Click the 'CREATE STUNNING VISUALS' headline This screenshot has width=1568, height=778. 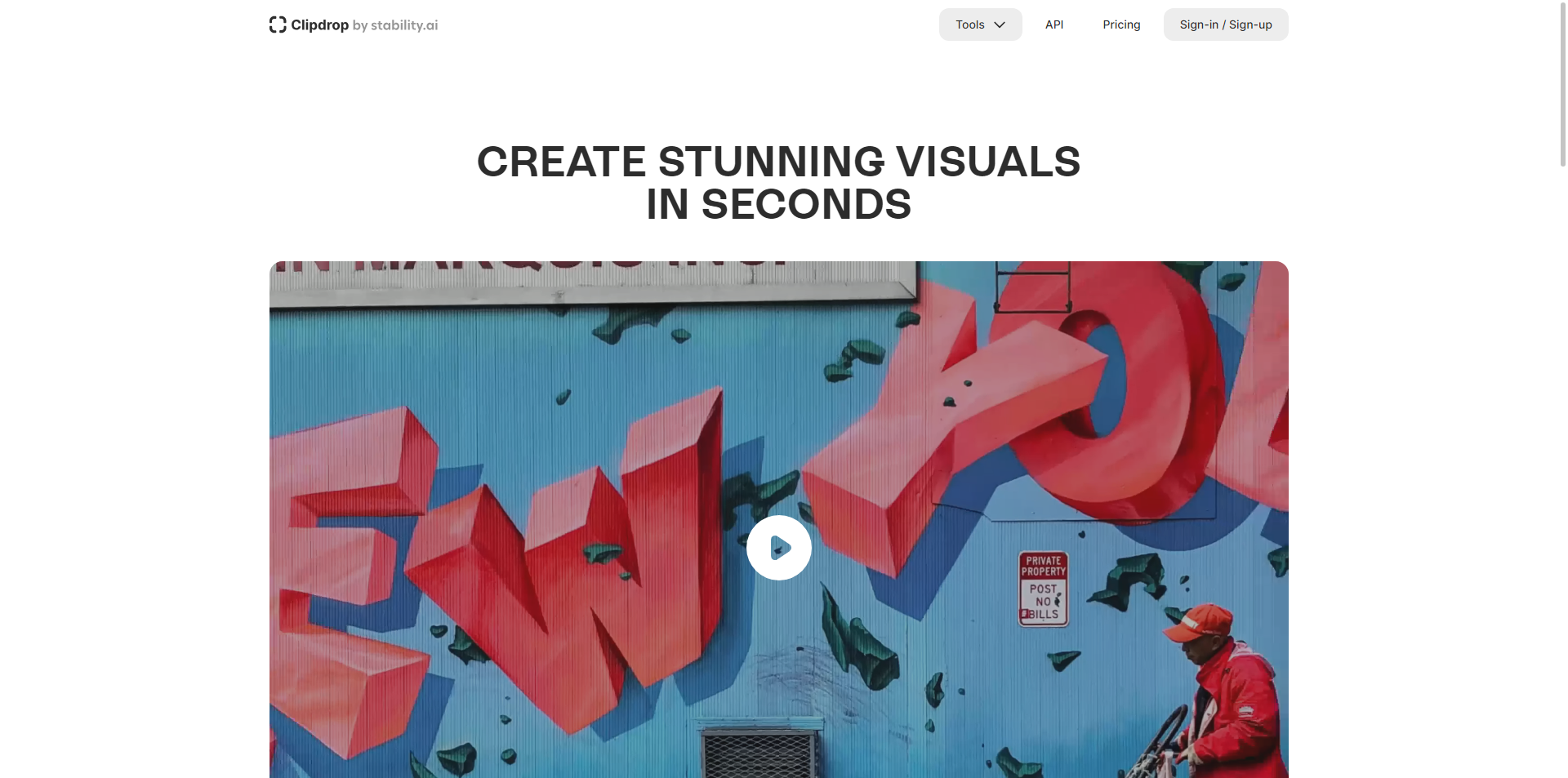[778, 162]
